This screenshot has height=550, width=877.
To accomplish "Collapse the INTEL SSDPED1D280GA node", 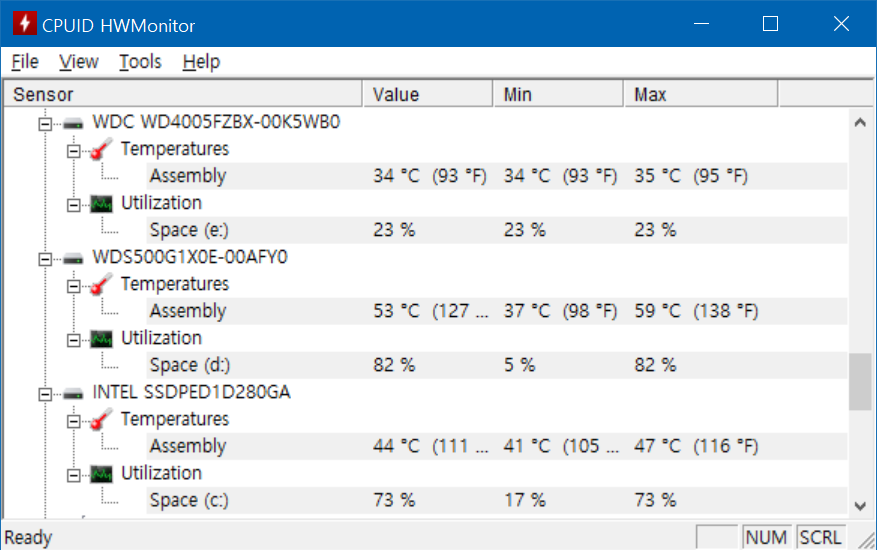I will (x=45, y=394).
